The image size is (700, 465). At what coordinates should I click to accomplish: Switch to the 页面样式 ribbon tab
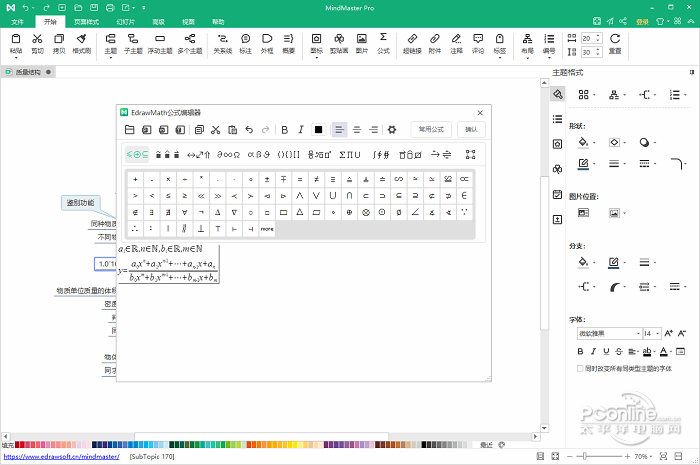pyautogui.click(x=86, y=20)
